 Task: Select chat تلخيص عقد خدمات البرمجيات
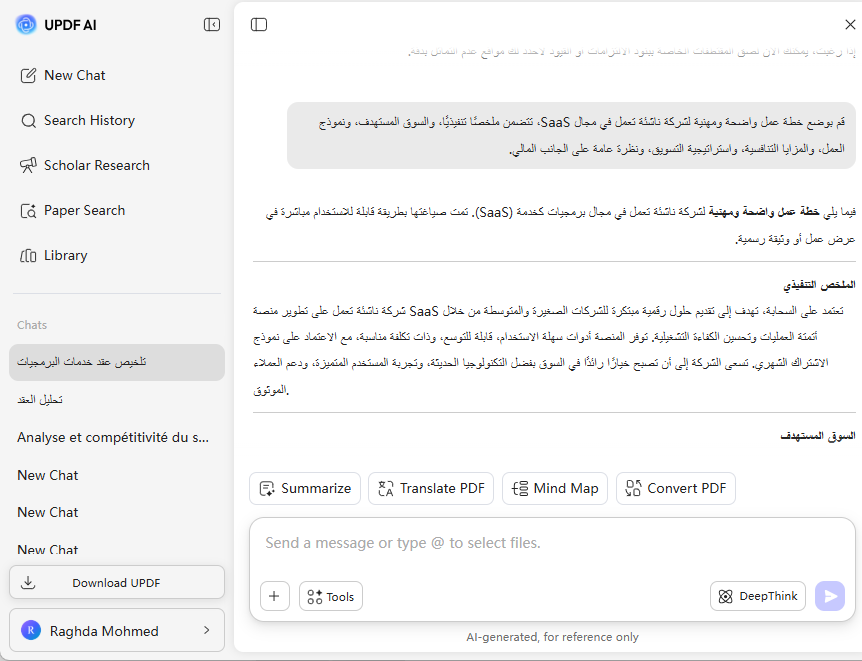pos(117,362)
